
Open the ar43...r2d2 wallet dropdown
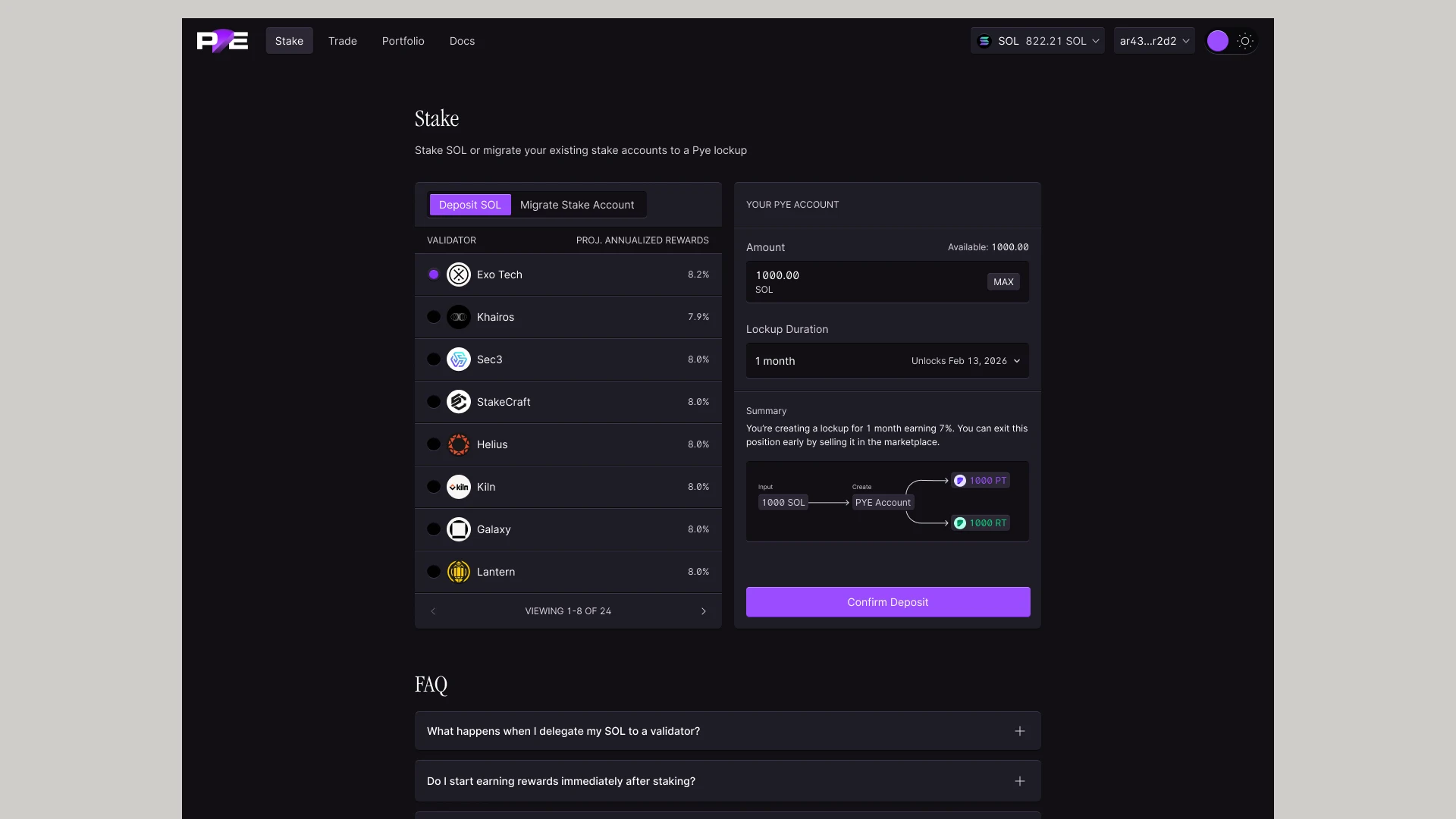[1154, 41]
